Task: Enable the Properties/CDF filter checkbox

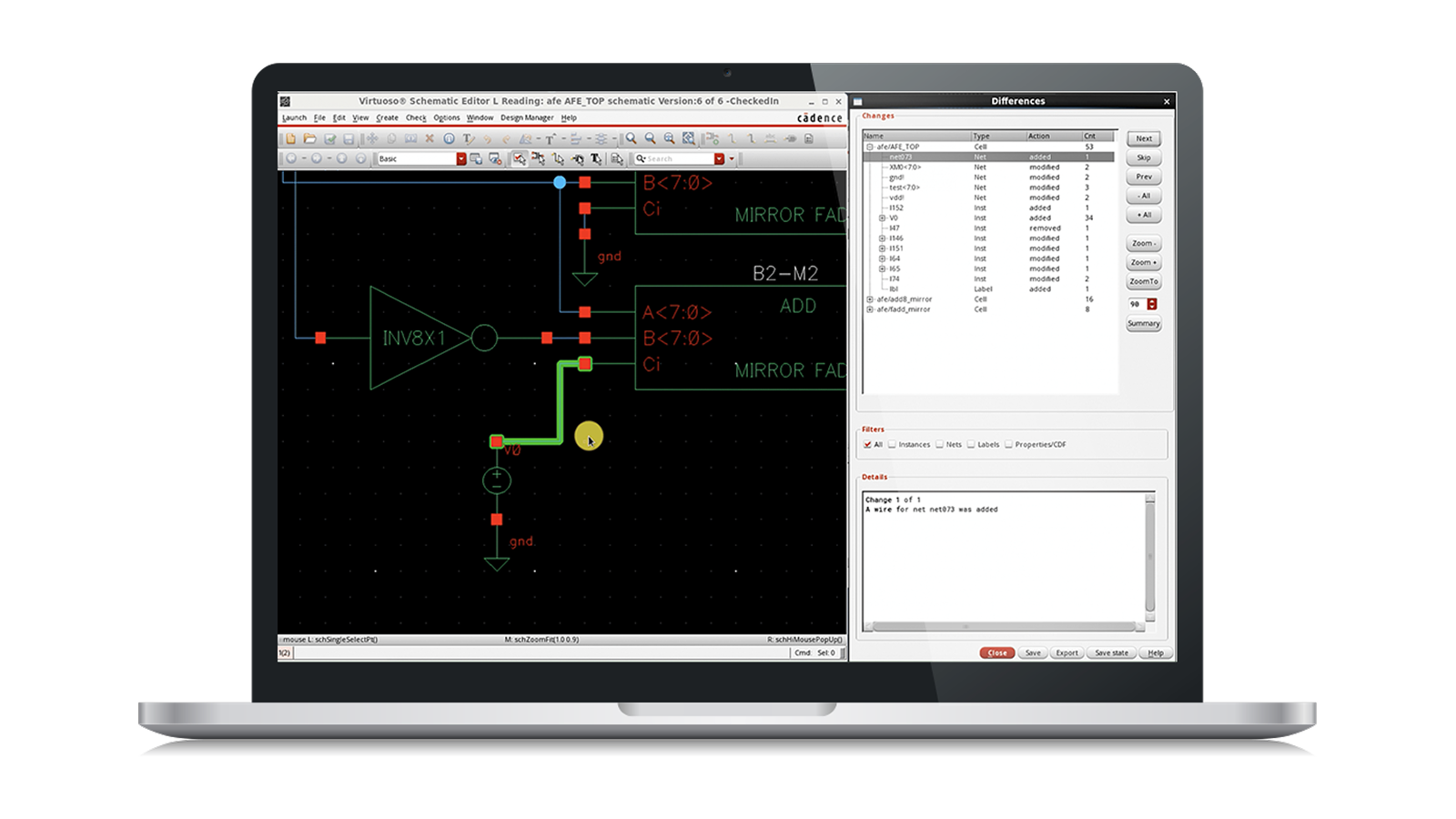Action: (1008, 445)
